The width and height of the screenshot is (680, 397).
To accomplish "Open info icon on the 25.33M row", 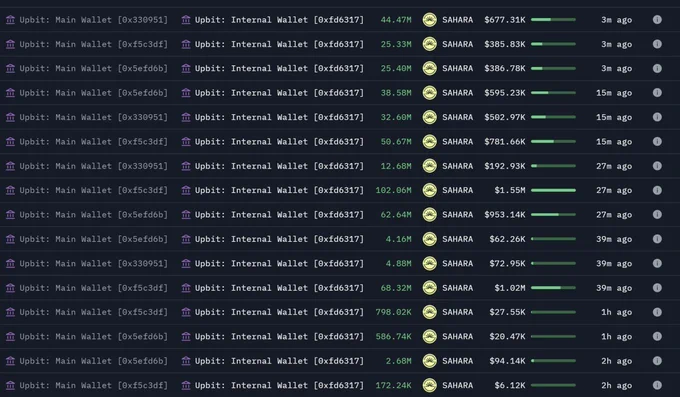I will [x=657, y=44].
